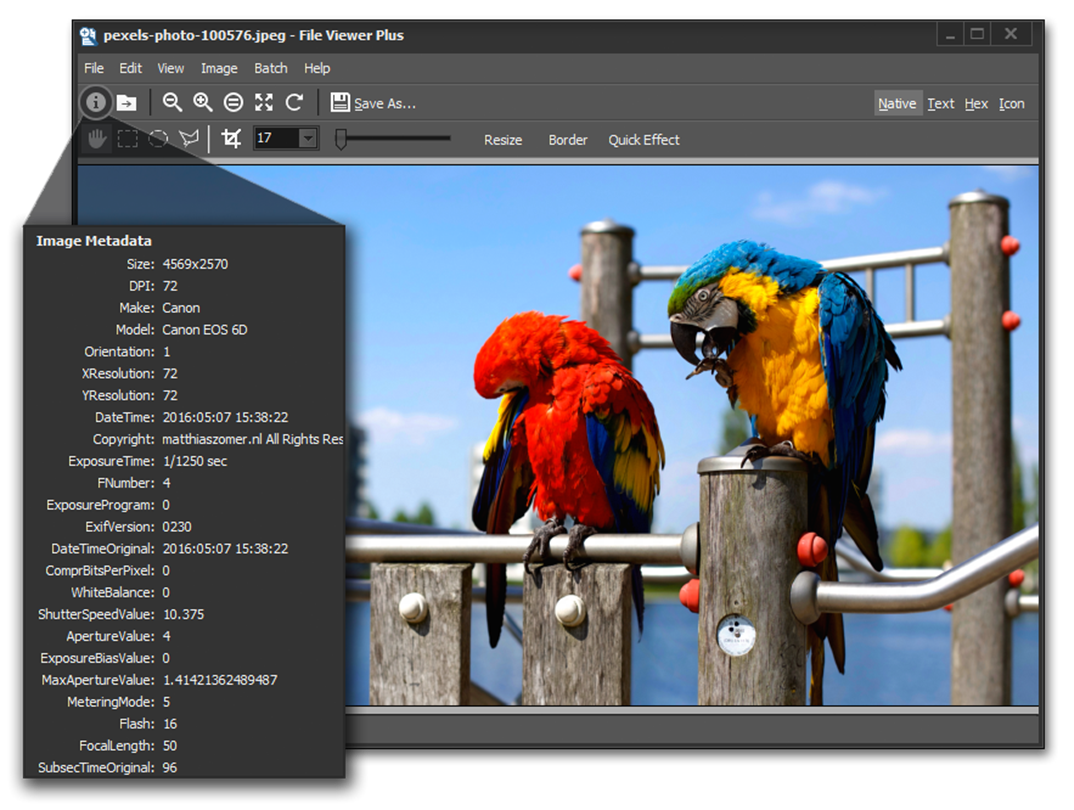Click the open folder arrow icon
Image resolution: width=1074 pixels, height=810 pixels.
click(127, 103)
